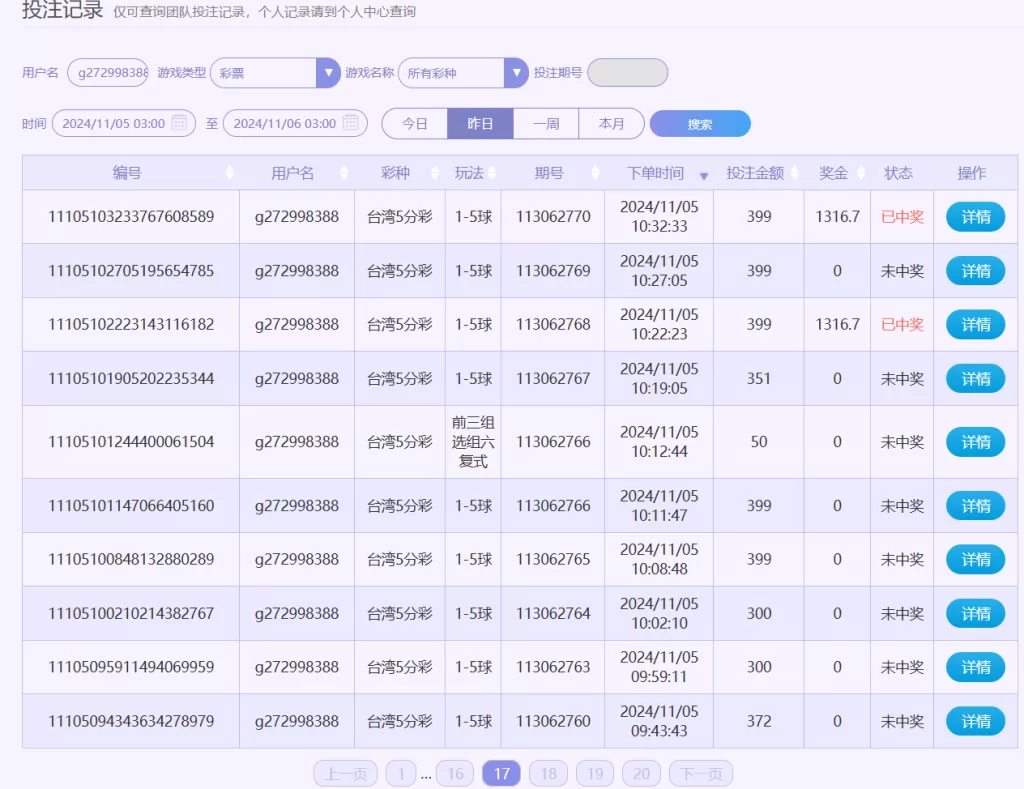Sort by 用户名 column arrows
This screenshot has height=789, width=1024.
344,173
